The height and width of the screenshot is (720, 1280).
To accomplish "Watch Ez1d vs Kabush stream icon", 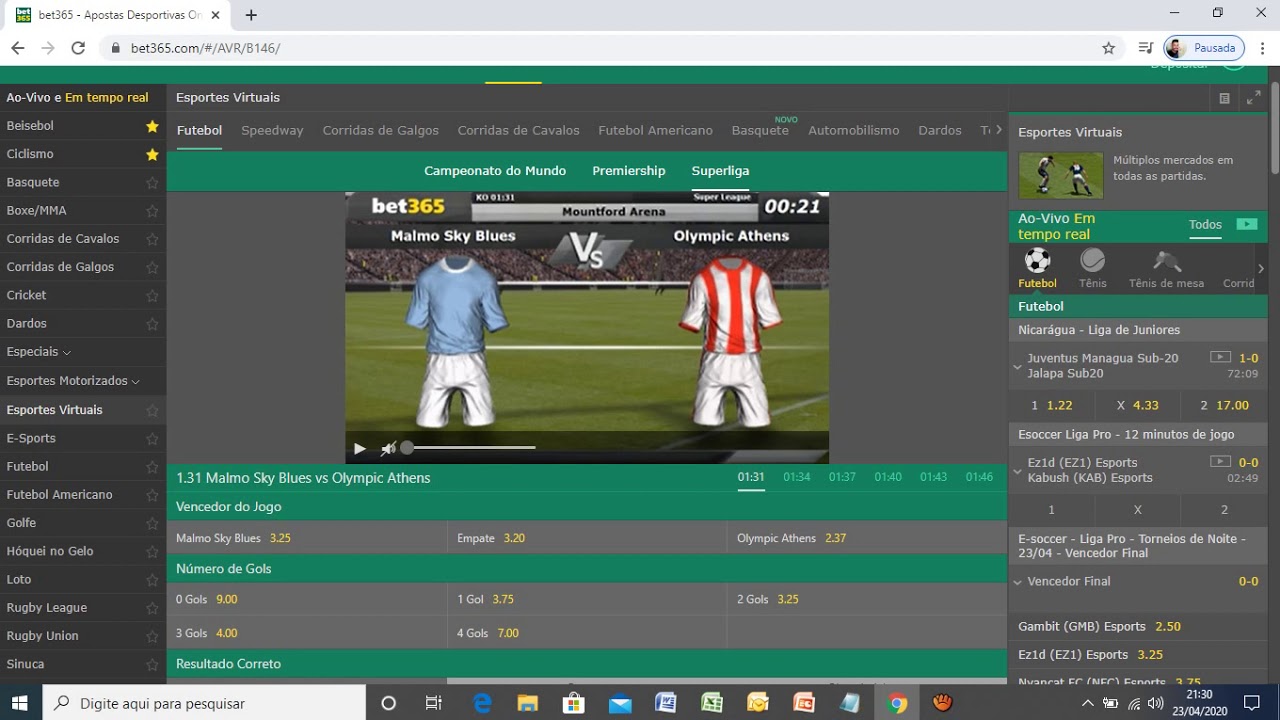I will coord(1220,462).
